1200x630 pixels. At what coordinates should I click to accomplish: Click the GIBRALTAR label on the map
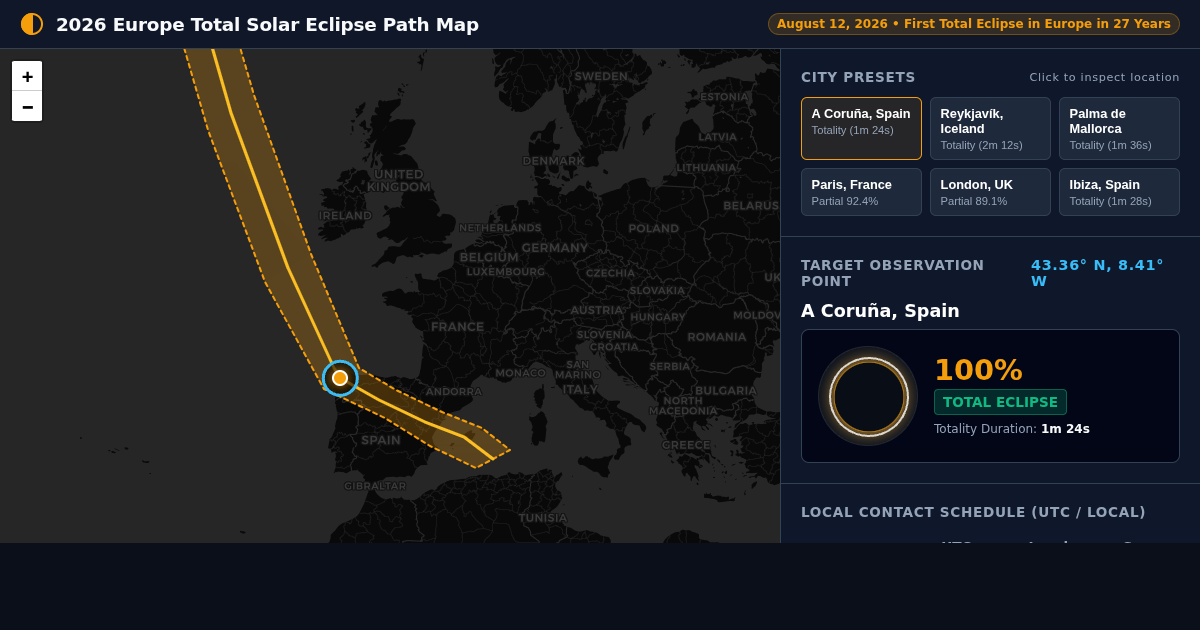tap(375, 486)
